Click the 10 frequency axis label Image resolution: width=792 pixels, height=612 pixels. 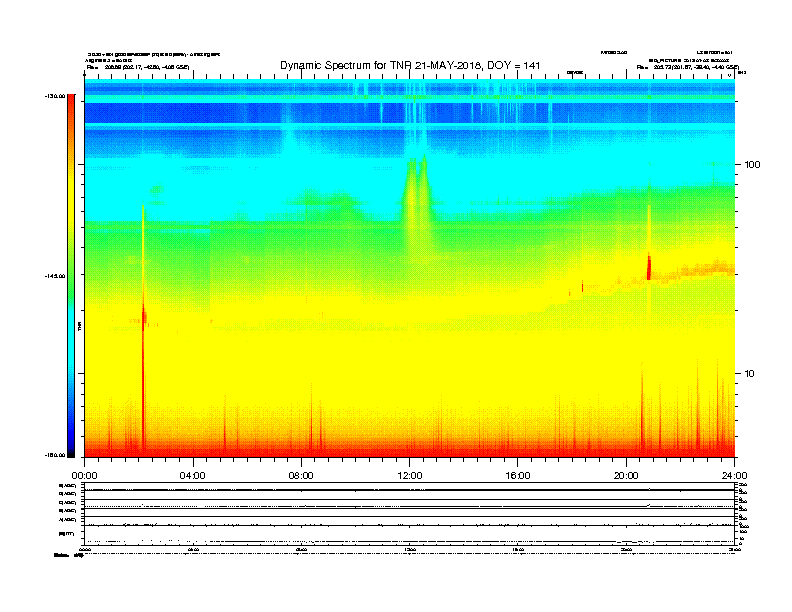pos(750,374)
